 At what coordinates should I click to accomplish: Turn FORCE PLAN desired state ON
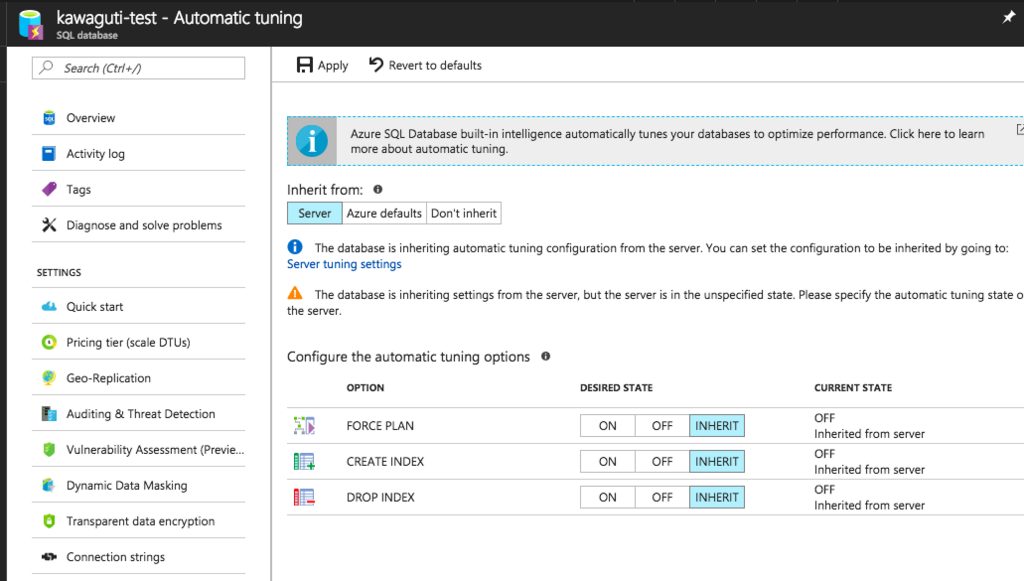608,426
